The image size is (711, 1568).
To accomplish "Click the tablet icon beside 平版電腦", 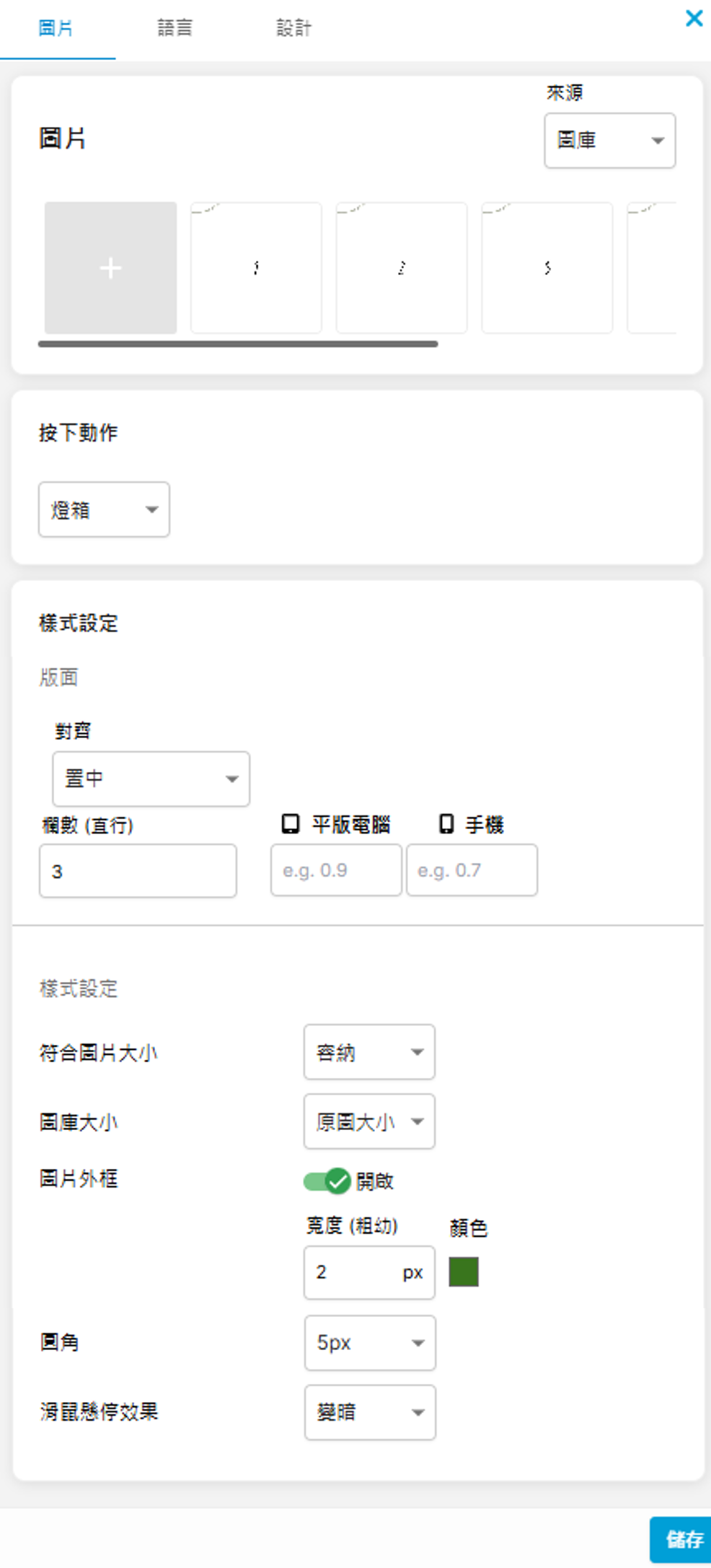I will [x=290, y=823].
